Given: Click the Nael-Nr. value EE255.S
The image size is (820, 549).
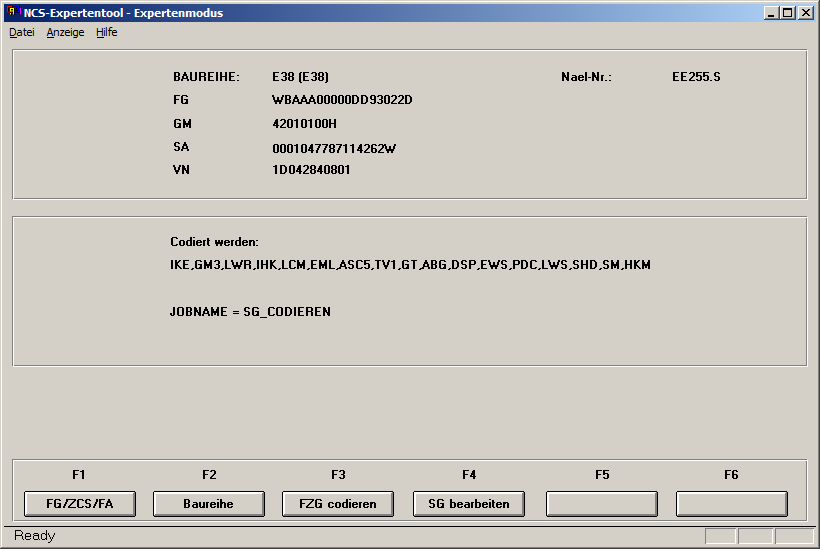Looking at the screenshot, I should [696, 76].
